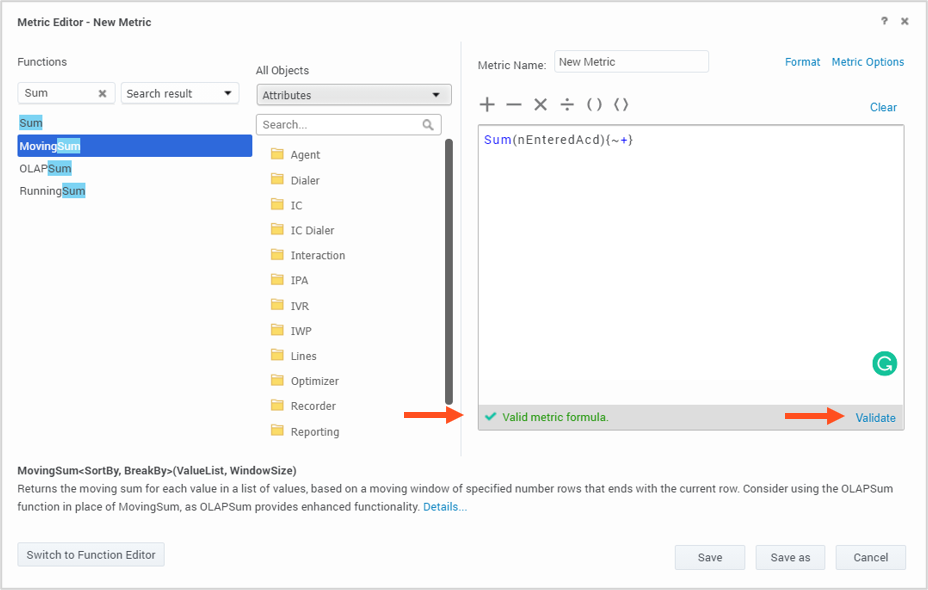Insert the multiplication operator

click(540, 105)
